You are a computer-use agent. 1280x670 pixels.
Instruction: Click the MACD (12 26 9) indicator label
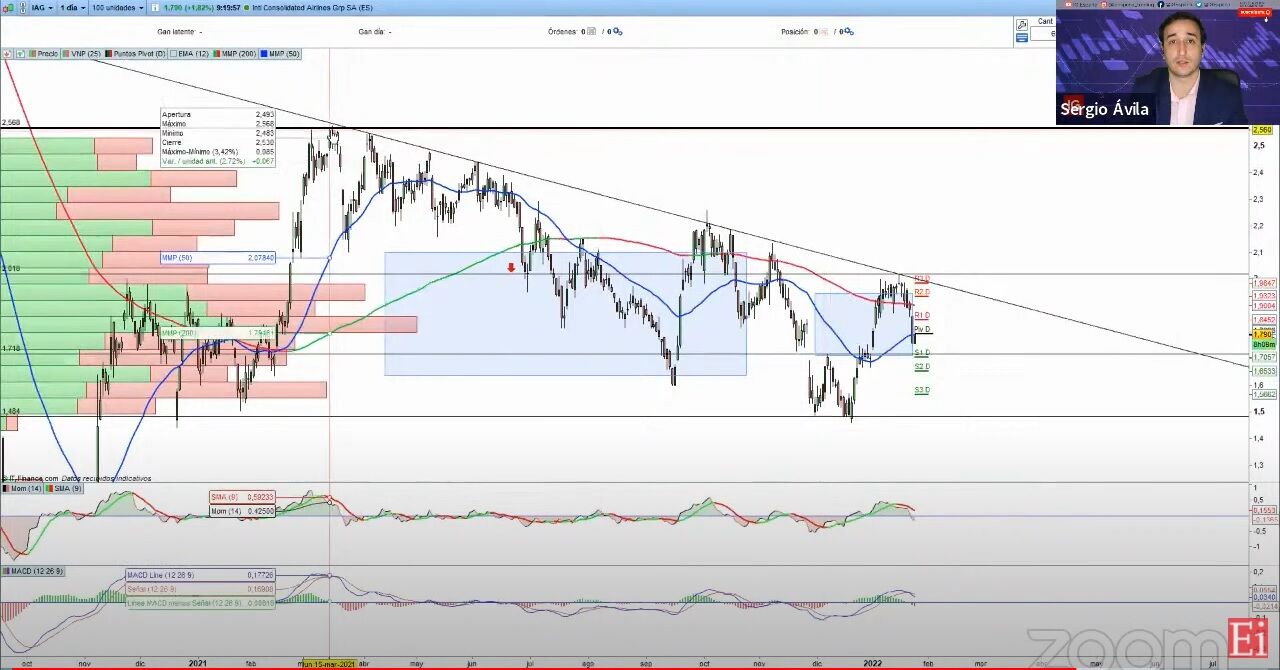(32, 571)
